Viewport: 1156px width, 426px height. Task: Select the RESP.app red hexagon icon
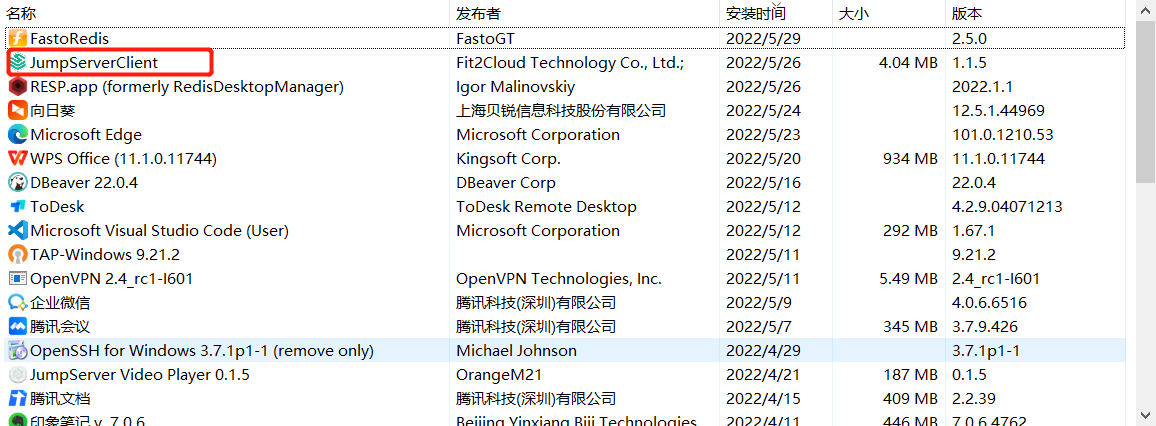click(18, 86)
